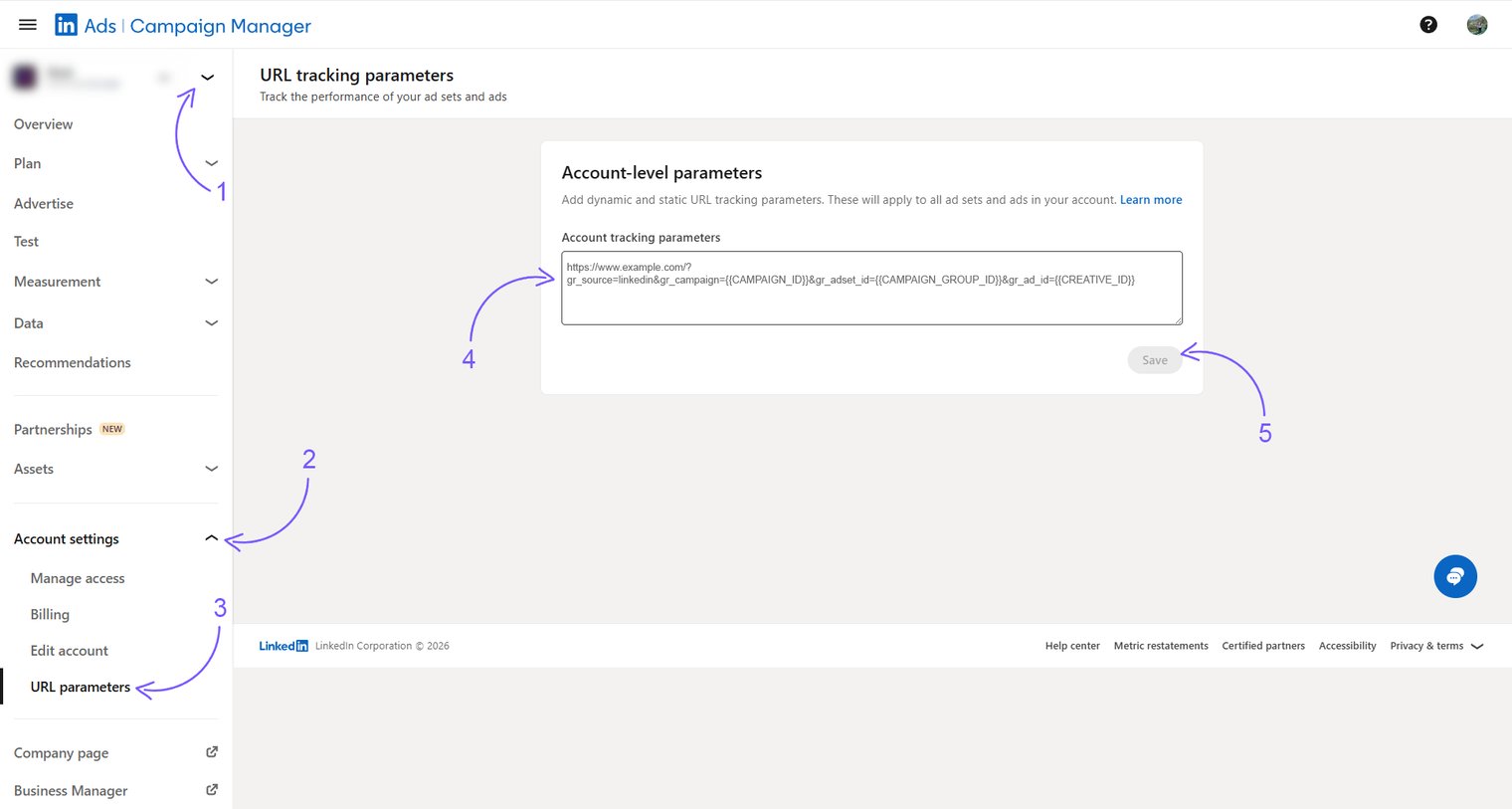Expand the Data section chevron
The height and width of the screenshot is (809, 1512).
(x=211, y=323)
